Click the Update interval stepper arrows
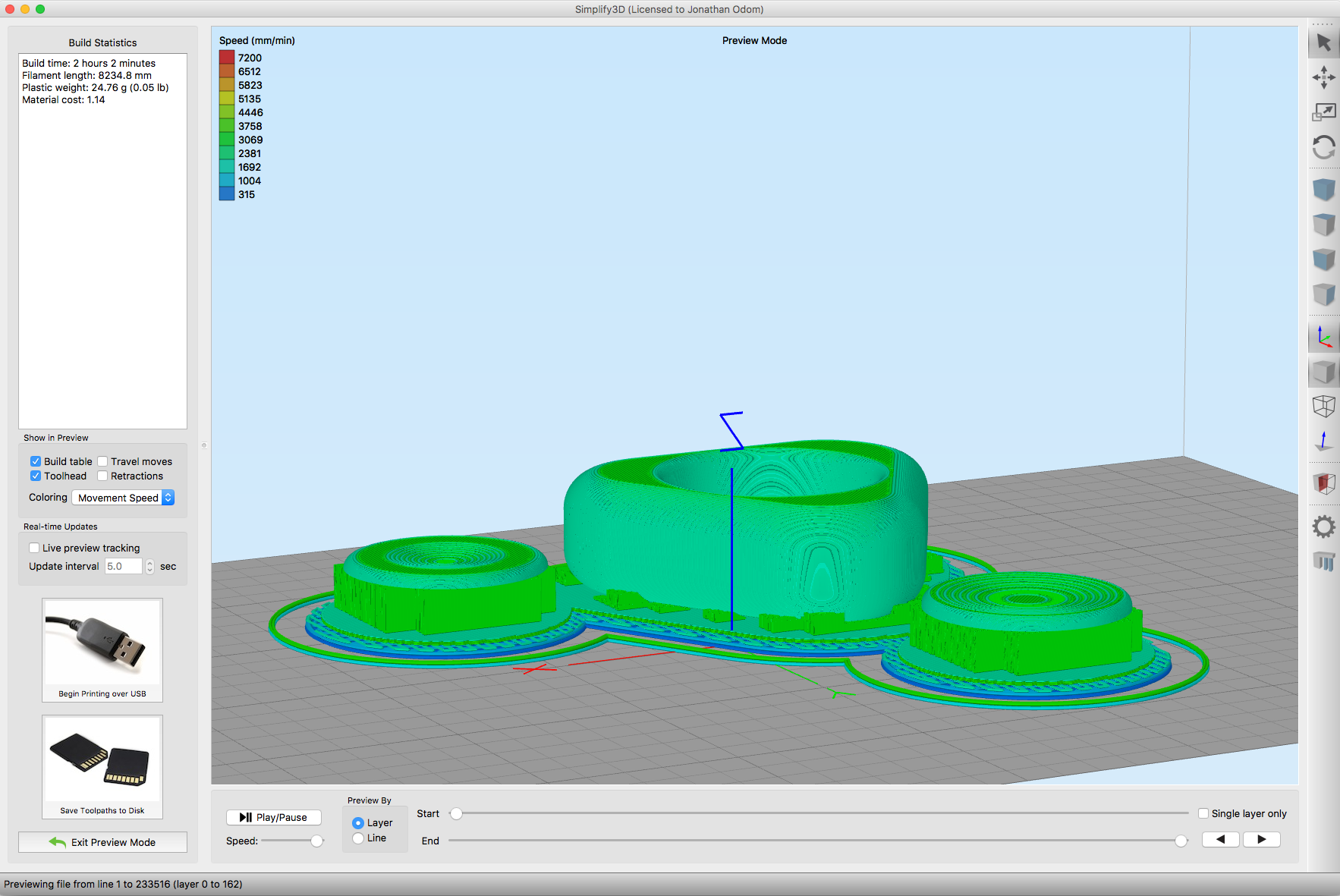The image size is (1340, 896). 149,567
